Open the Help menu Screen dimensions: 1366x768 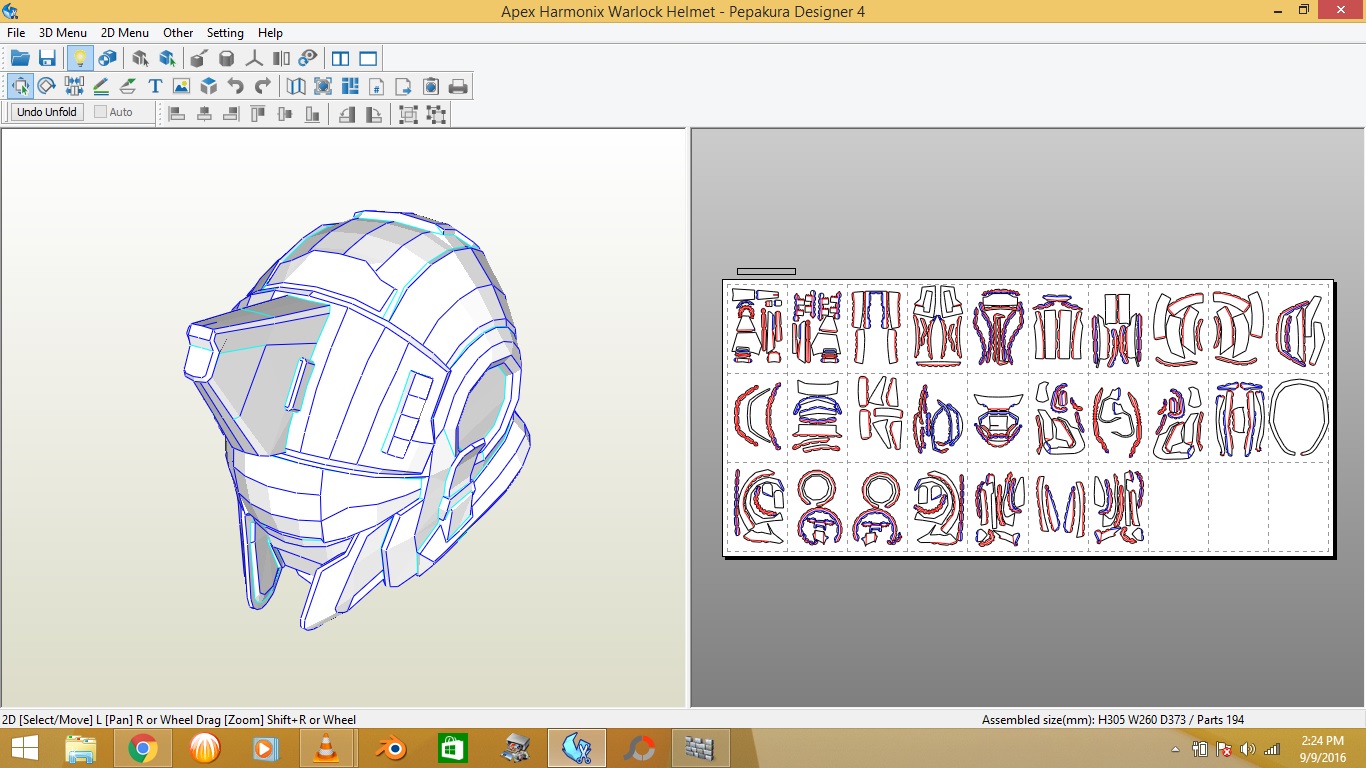[270, 33]
